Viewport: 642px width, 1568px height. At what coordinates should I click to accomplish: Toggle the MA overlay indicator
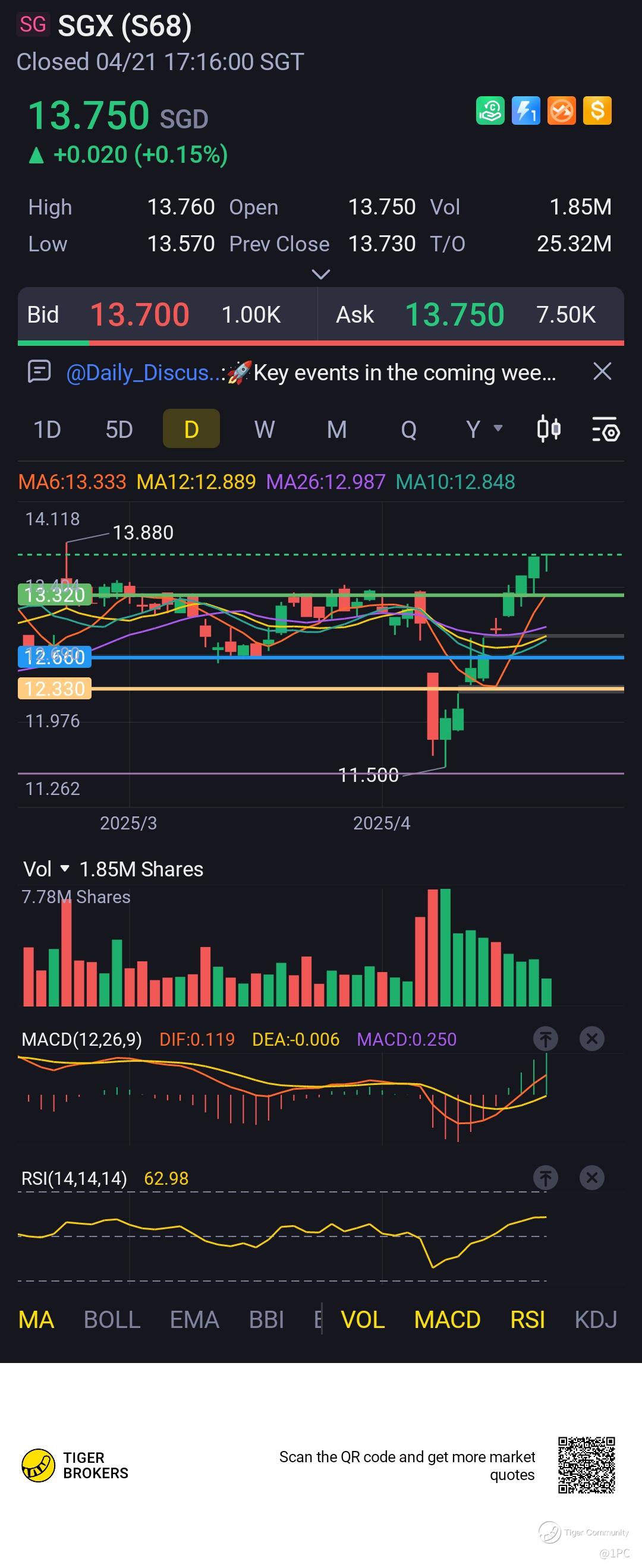coord(36,1320)
